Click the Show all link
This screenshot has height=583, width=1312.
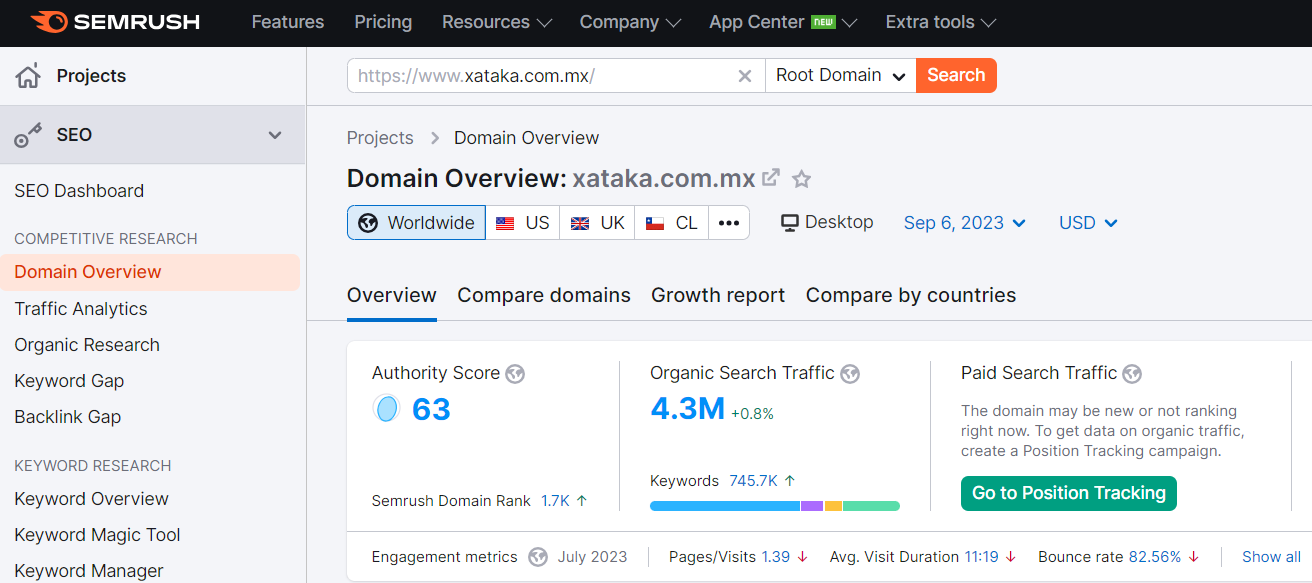pos(1271,557)
